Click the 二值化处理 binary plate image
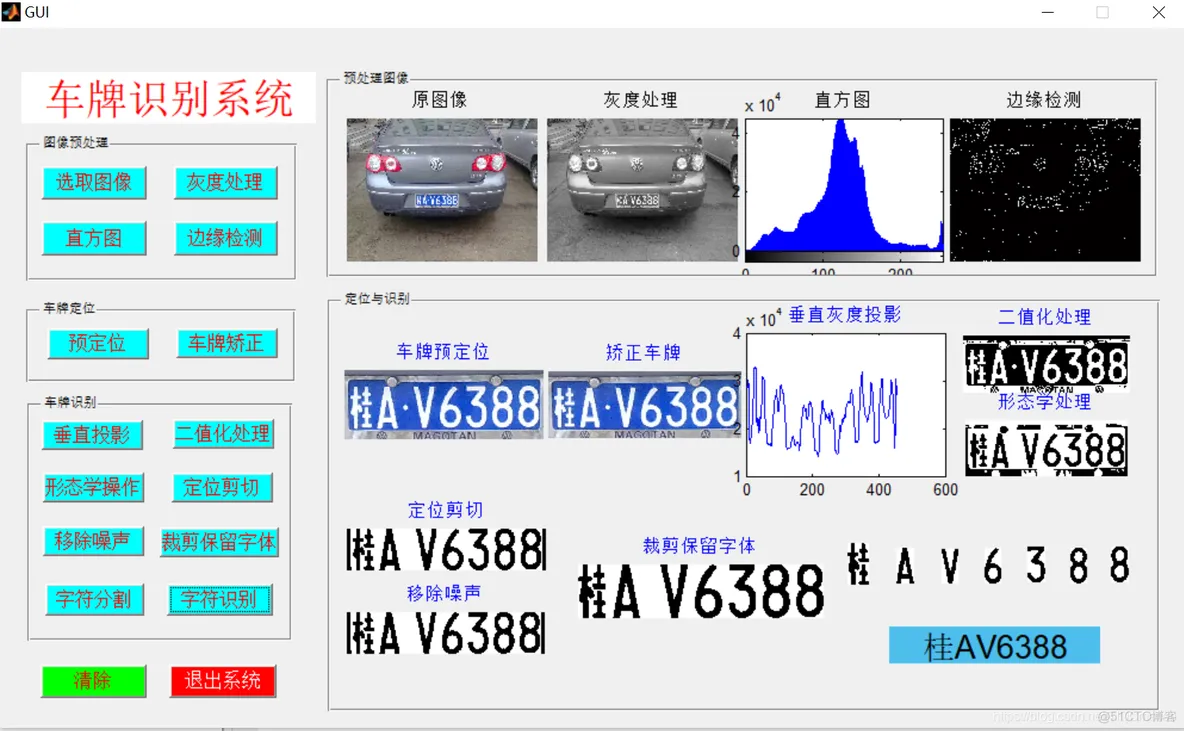The height and width of the screenshot is (731, 1184). click(x=1047, y=365)
